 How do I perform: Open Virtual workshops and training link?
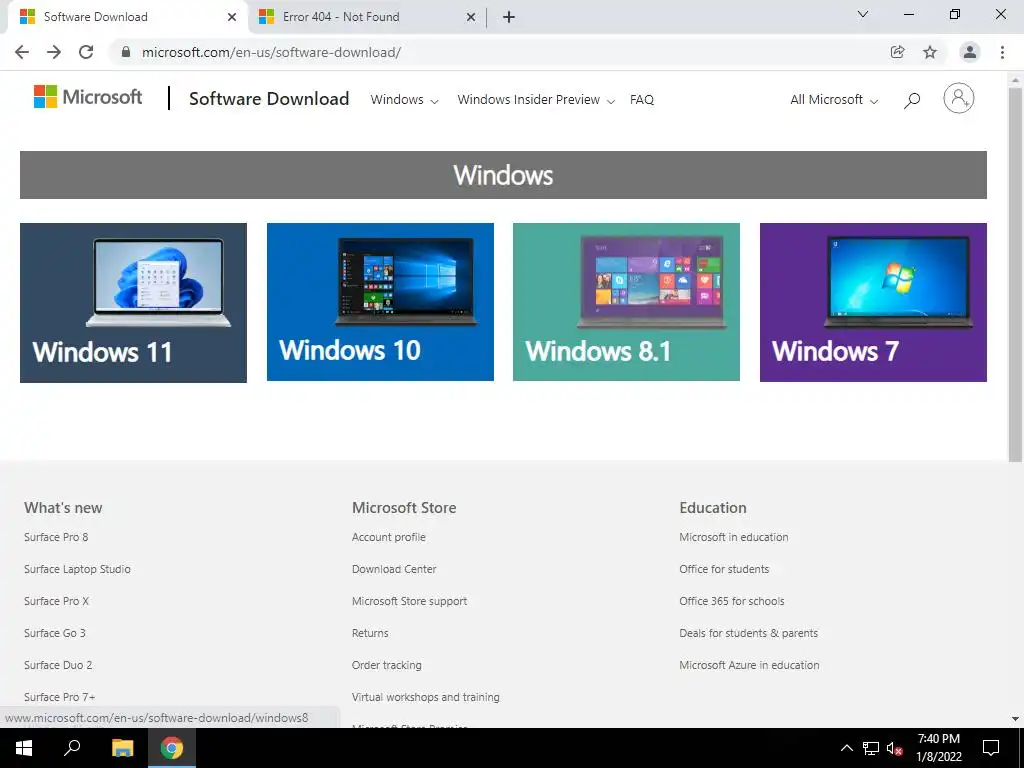[x=426, y=697]
